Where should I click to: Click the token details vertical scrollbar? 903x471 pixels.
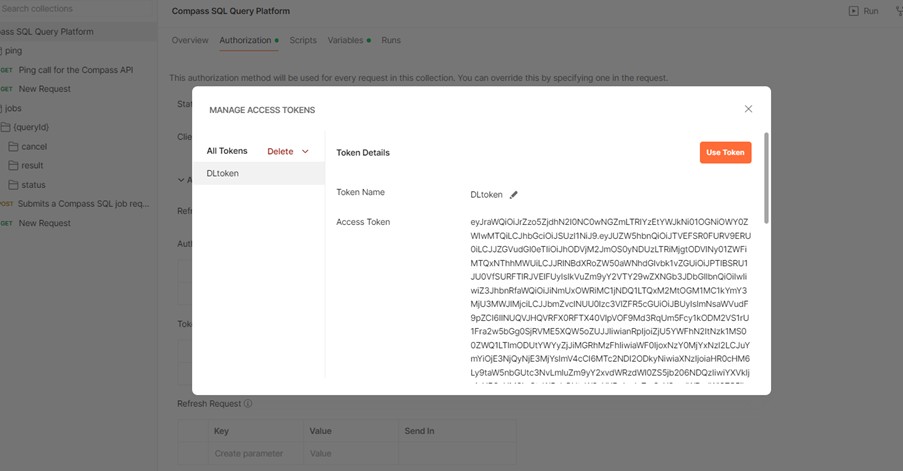(765, 177)
